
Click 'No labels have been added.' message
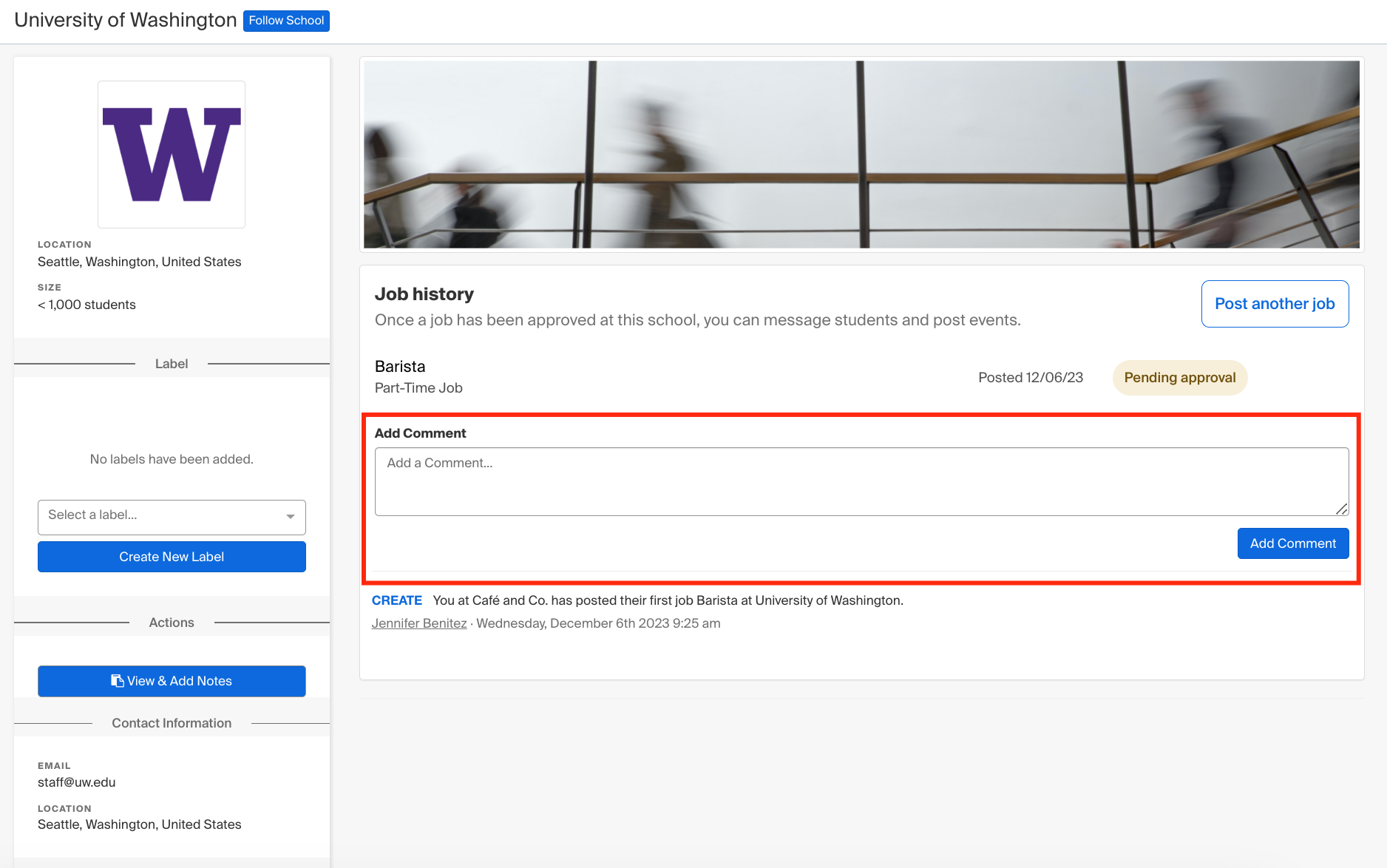(x=172, y=459)
